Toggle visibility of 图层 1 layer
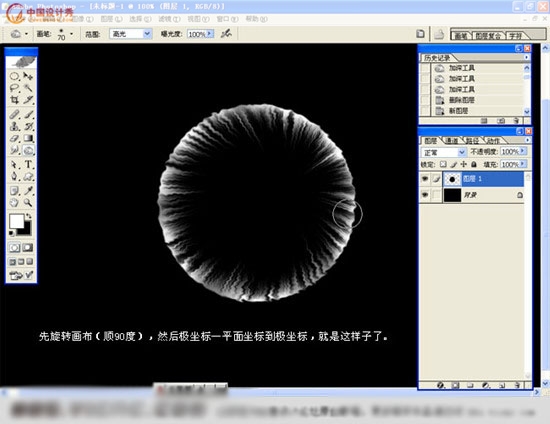 425,179
